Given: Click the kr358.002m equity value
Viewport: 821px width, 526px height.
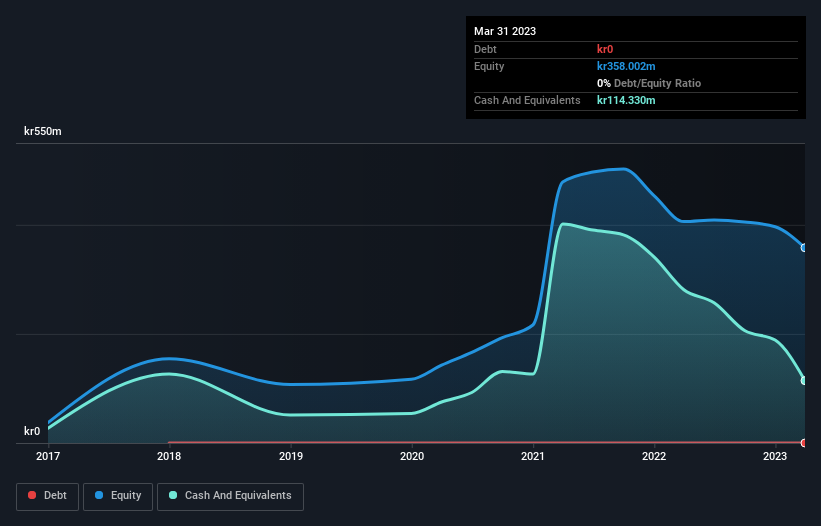Looking at the screenshot, I should point(626,66).
